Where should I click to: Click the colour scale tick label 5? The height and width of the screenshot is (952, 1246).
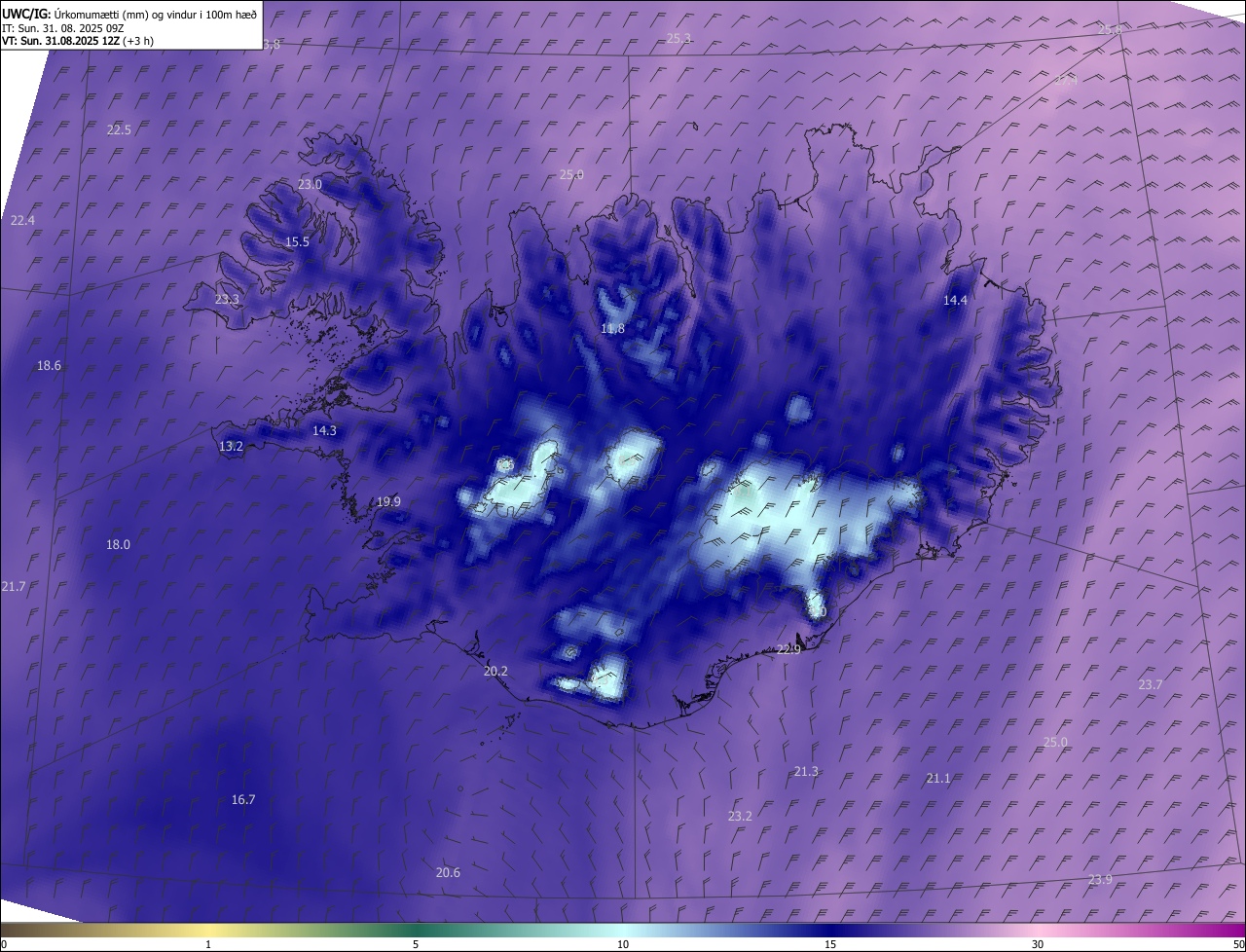(x=416, y=944)
